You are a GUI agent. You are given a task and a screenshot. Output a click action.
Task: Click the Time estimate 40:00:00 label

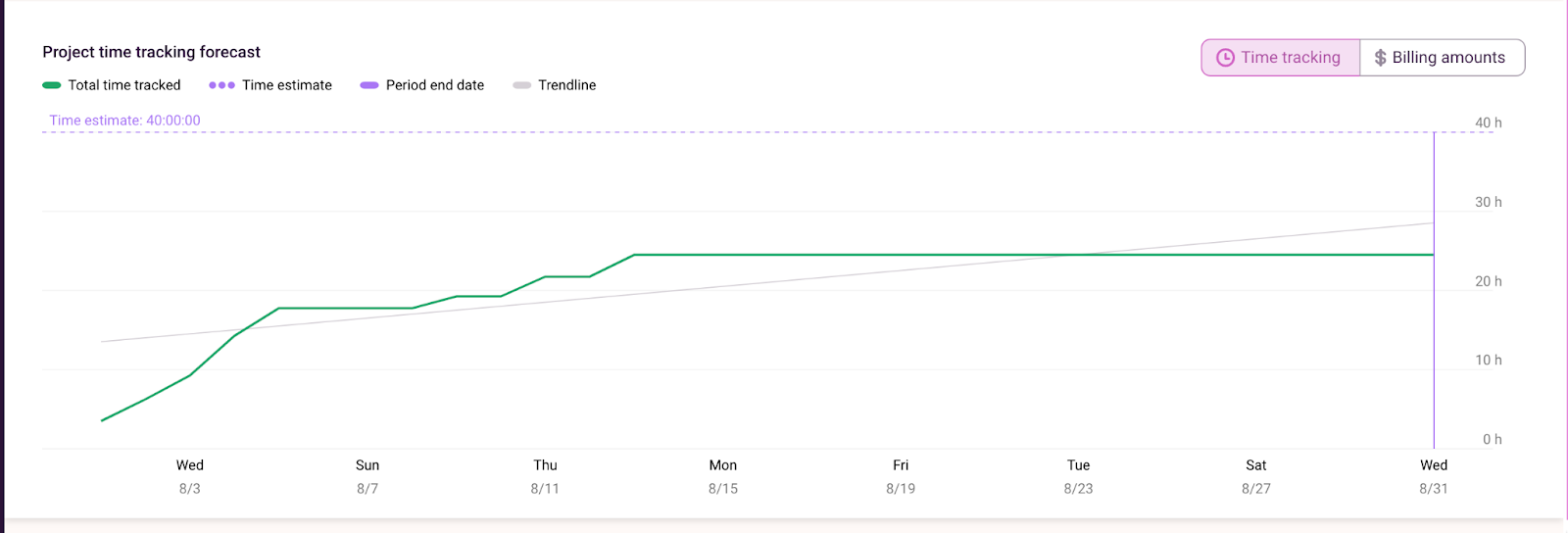[124, 121]
